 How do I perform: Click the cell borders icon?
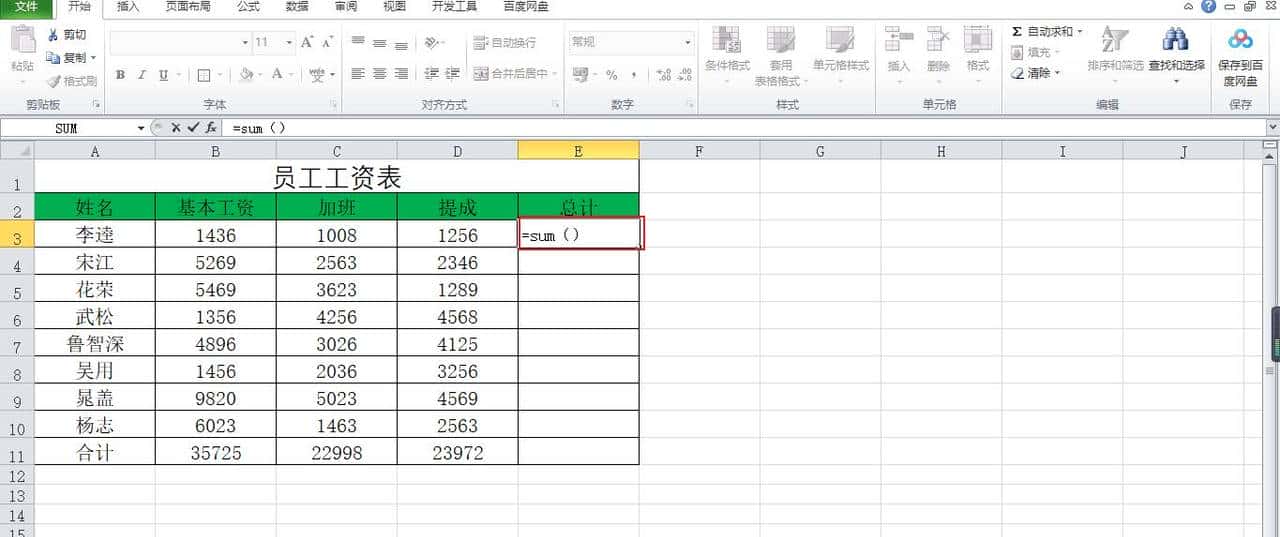(204, 75)
